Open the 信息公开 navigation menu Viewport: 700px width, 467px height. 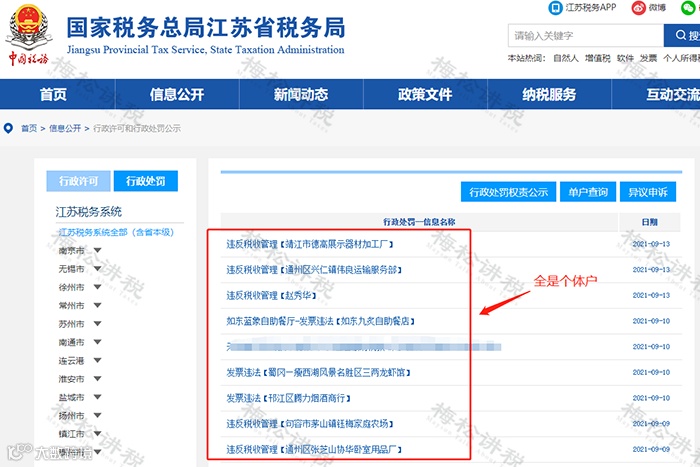[x=177, y=94]
